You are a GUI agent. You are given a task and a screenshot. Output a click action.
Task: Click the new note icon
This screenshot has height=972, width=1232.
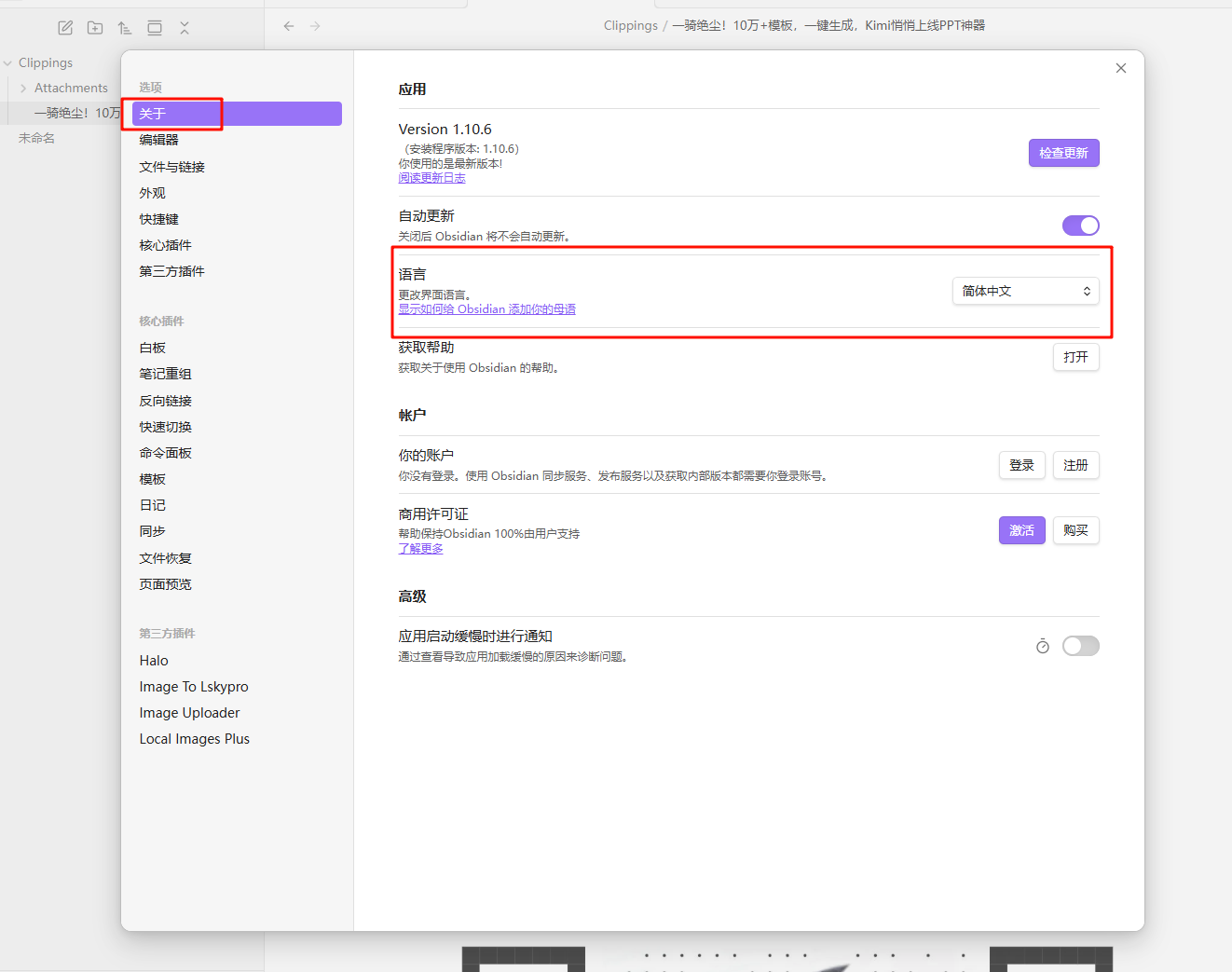coord(65,28)
